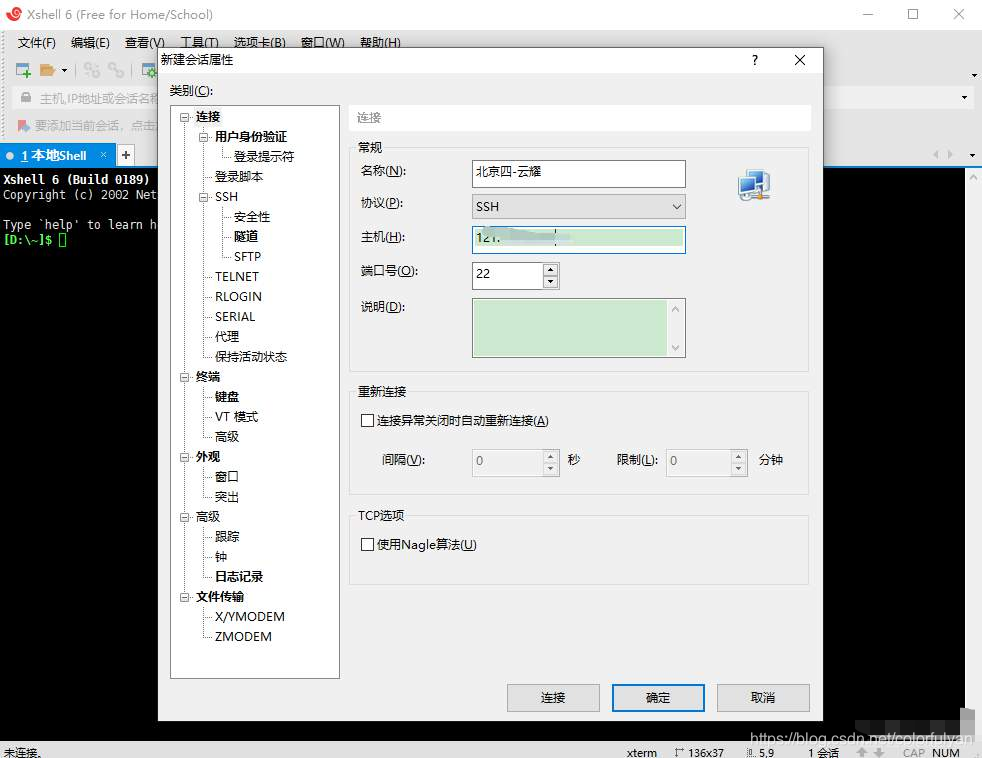Click the reconnect icon in the toolbar

[92, 70]
